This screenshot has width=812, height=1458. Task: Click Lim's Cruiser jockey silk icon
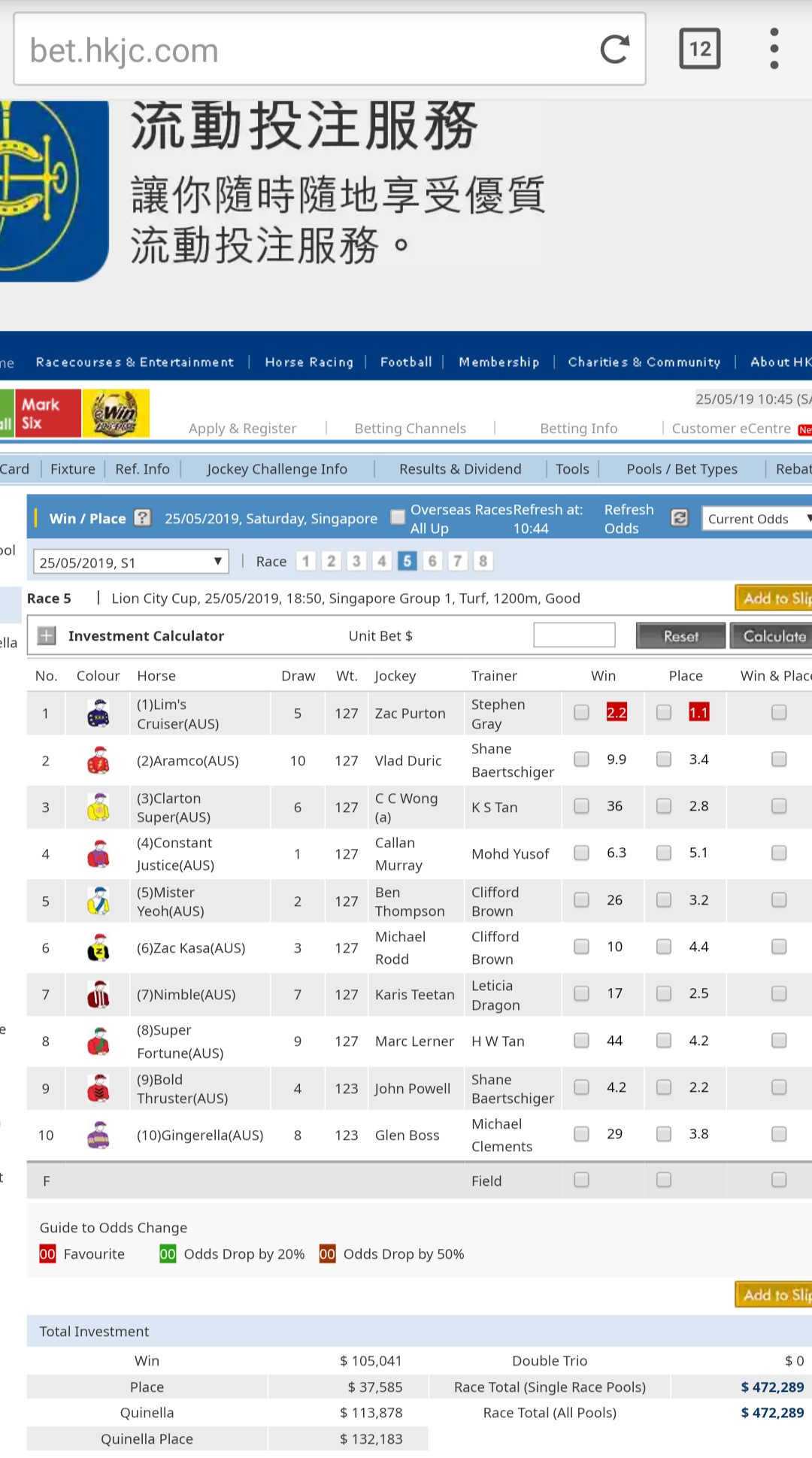(x=98, y=714)
